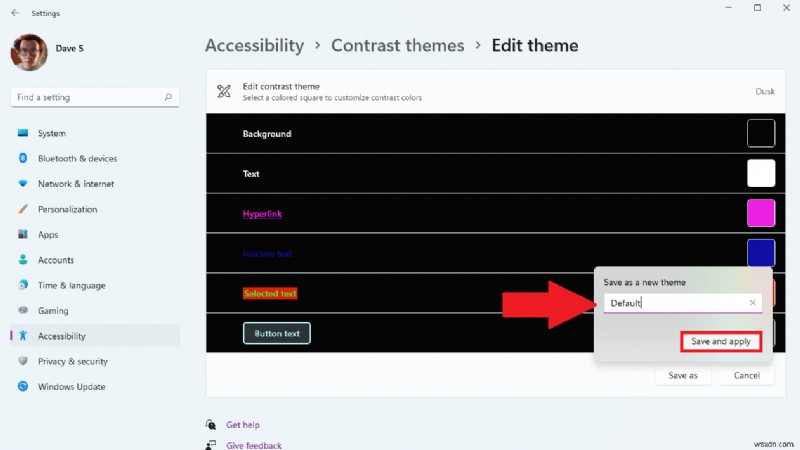Click the theme name input field
The image size is (800, 450).
(x=675, y=303)
